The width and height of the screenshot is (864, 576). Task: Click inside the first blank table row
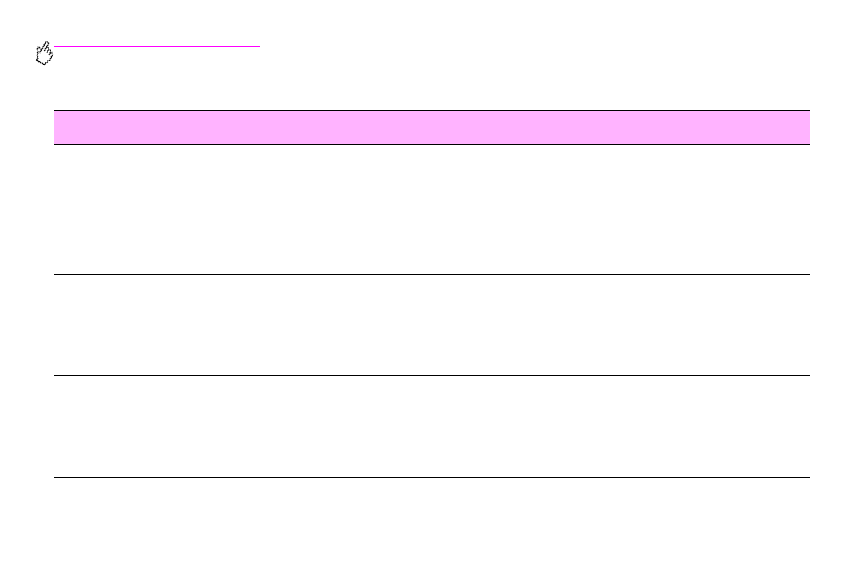tap(431, 209)
